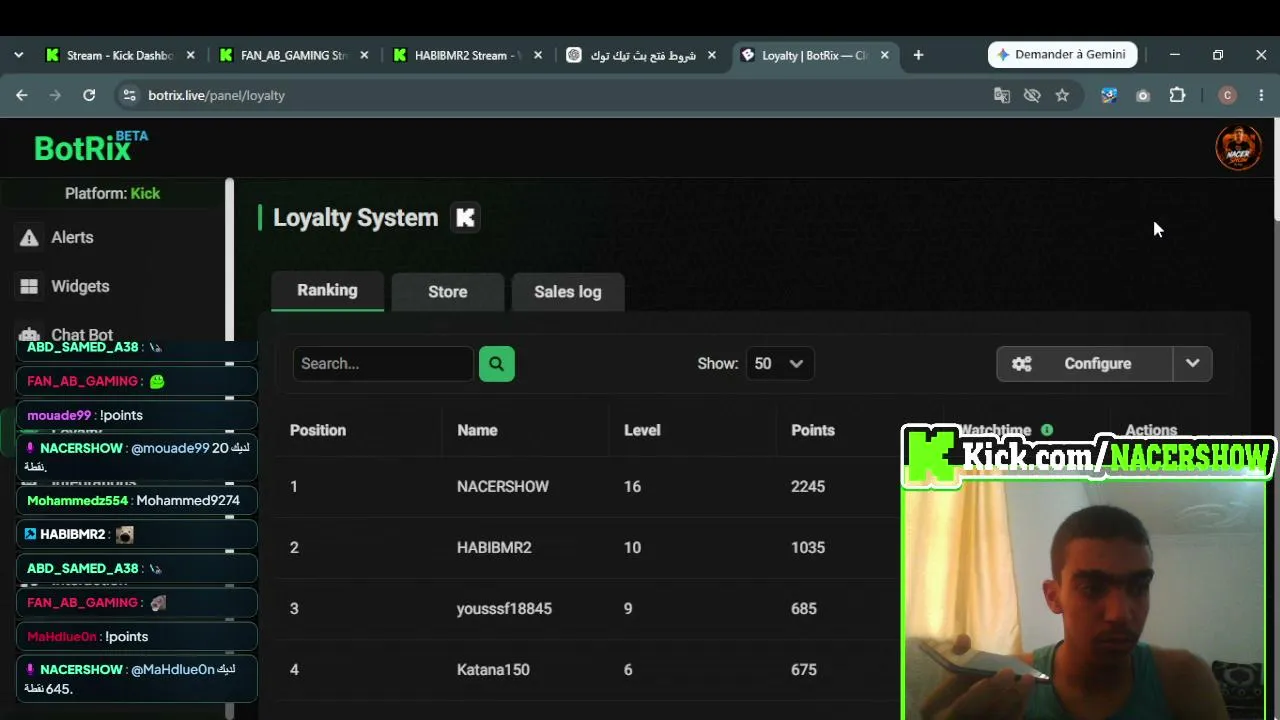Screen dimensions: 1280x720
Task: Open the blue game extension icon
Action: 1109,95
